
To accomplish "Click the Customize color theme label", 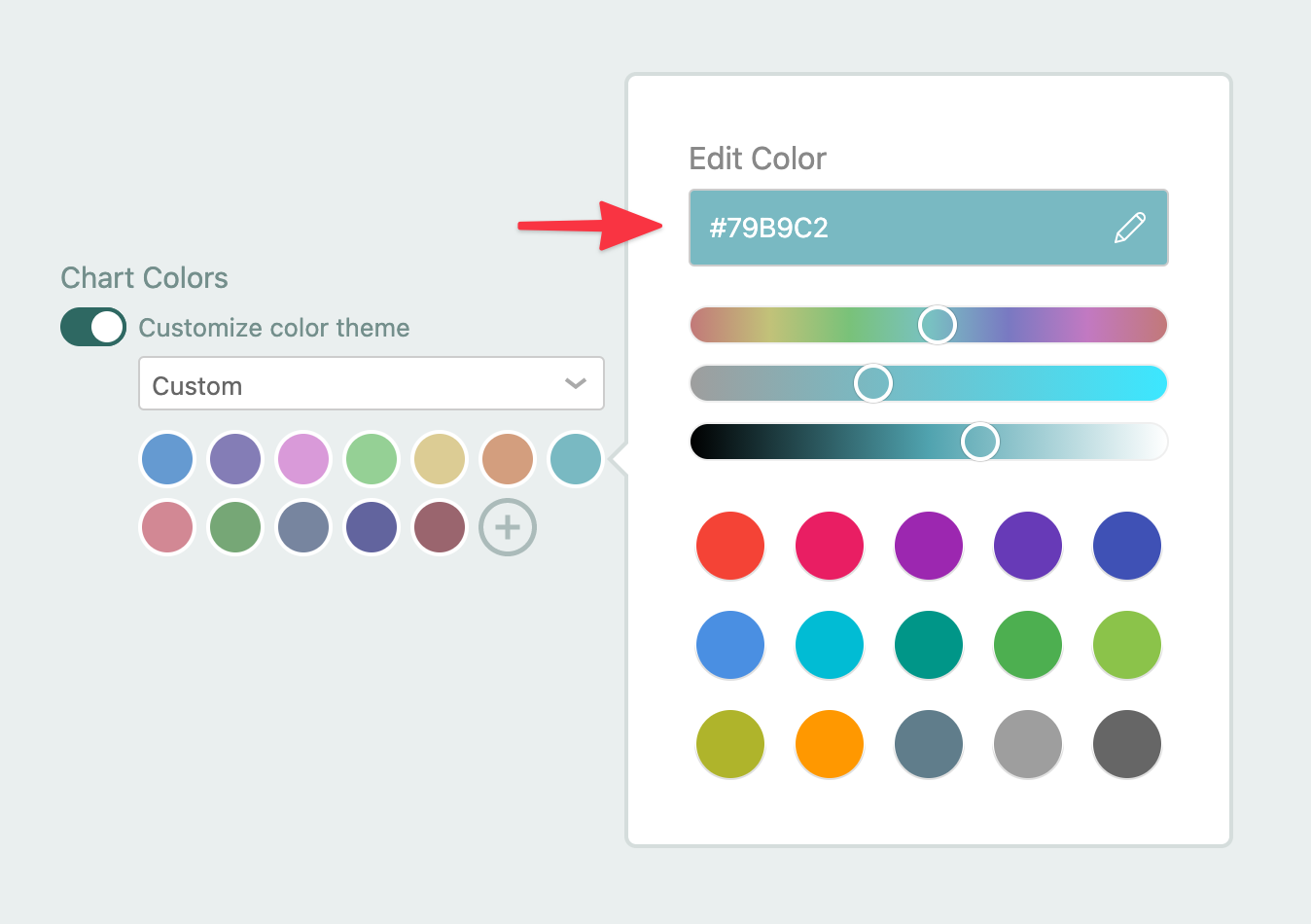I will (274, 328).
